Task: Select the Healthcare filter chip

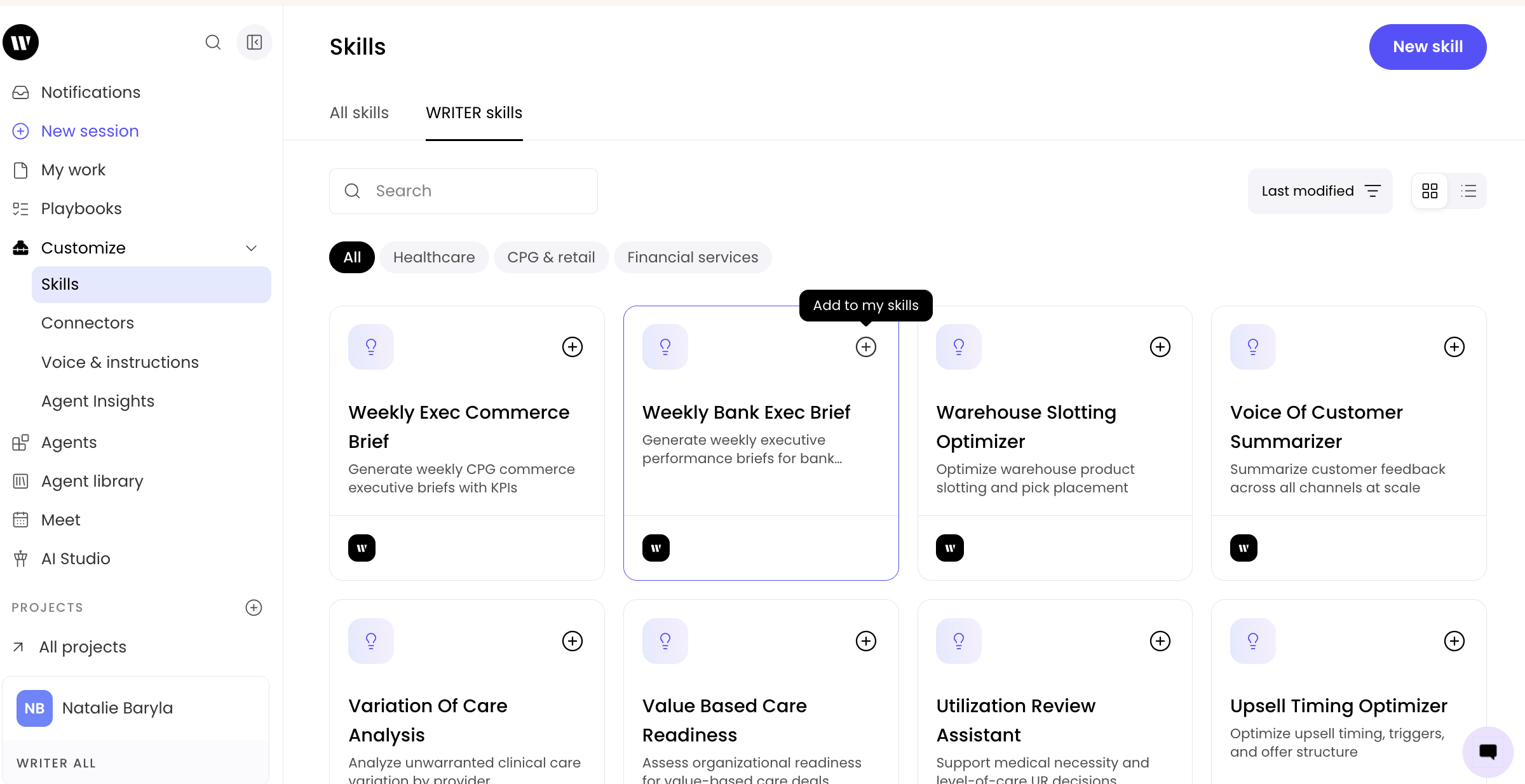Action: (434, 257)
